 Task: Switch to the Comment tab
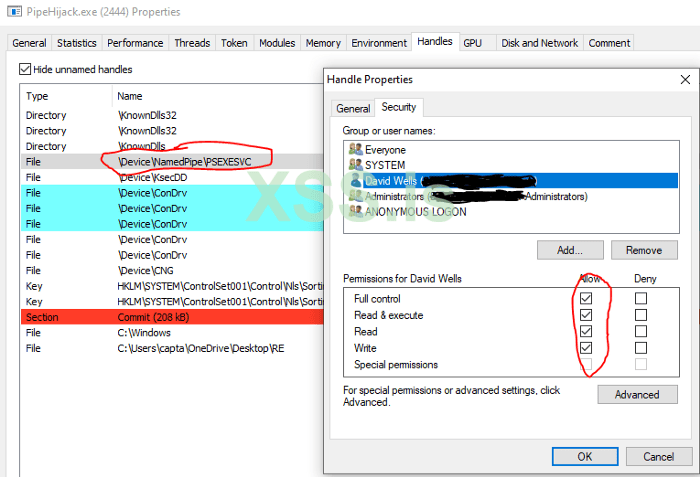[609, 43]
